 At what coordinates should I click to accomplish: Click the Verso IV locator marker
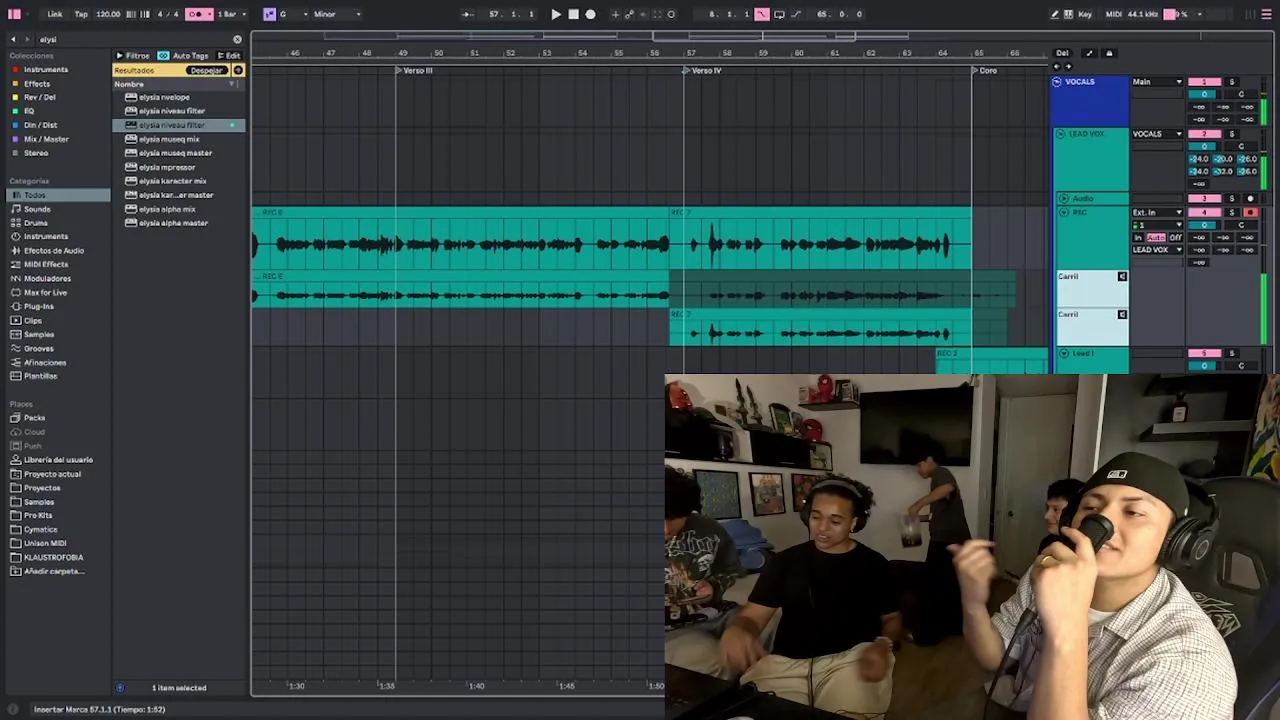click(x=704, y=71)
